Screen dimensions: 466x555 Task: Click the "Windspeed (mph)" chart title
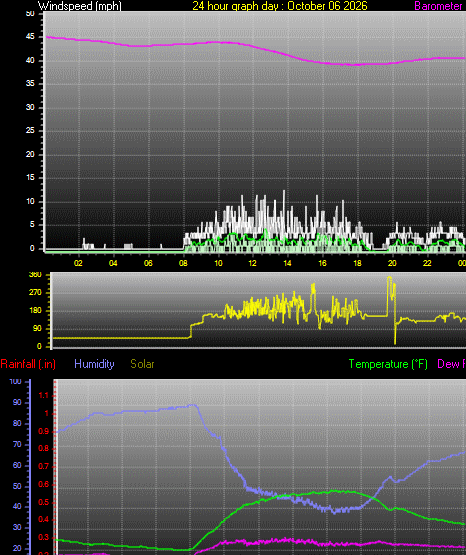click(80, 6)
